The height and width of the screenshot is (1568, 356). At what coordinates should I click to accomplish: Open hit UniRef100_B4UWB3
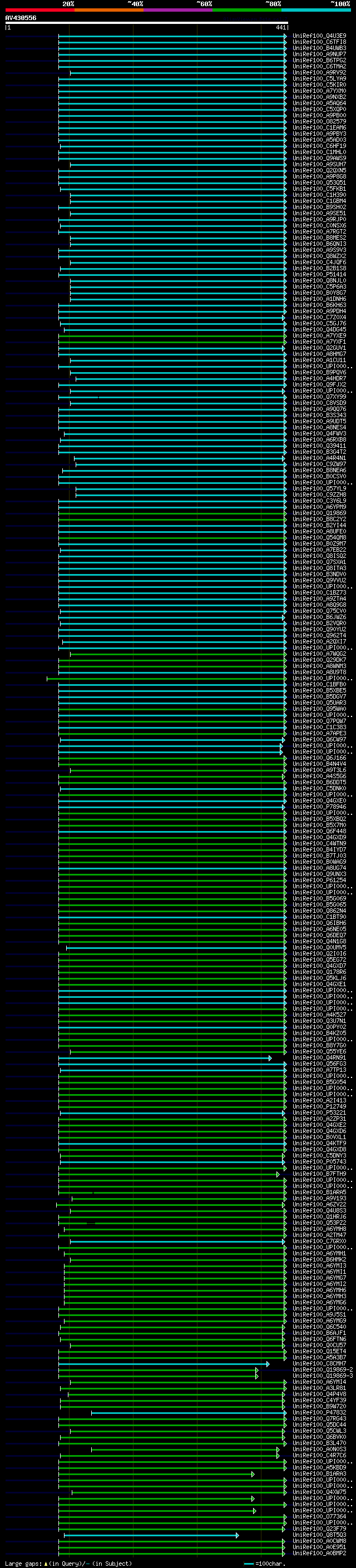click(319, 48)
